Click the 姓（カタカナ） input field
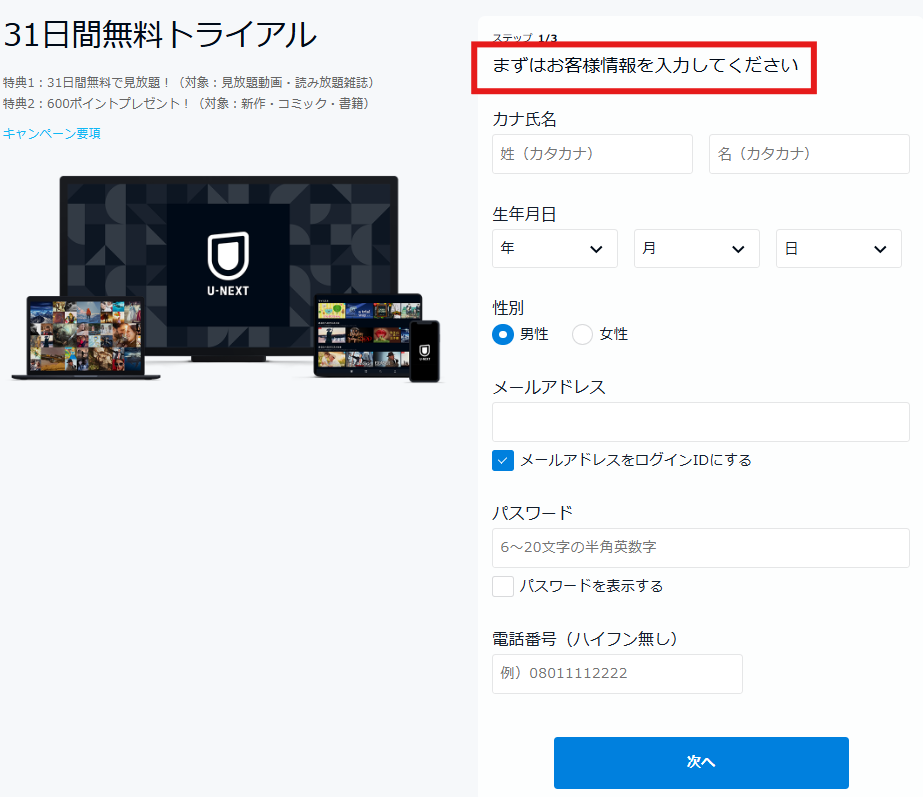 [x=592, y=154]
